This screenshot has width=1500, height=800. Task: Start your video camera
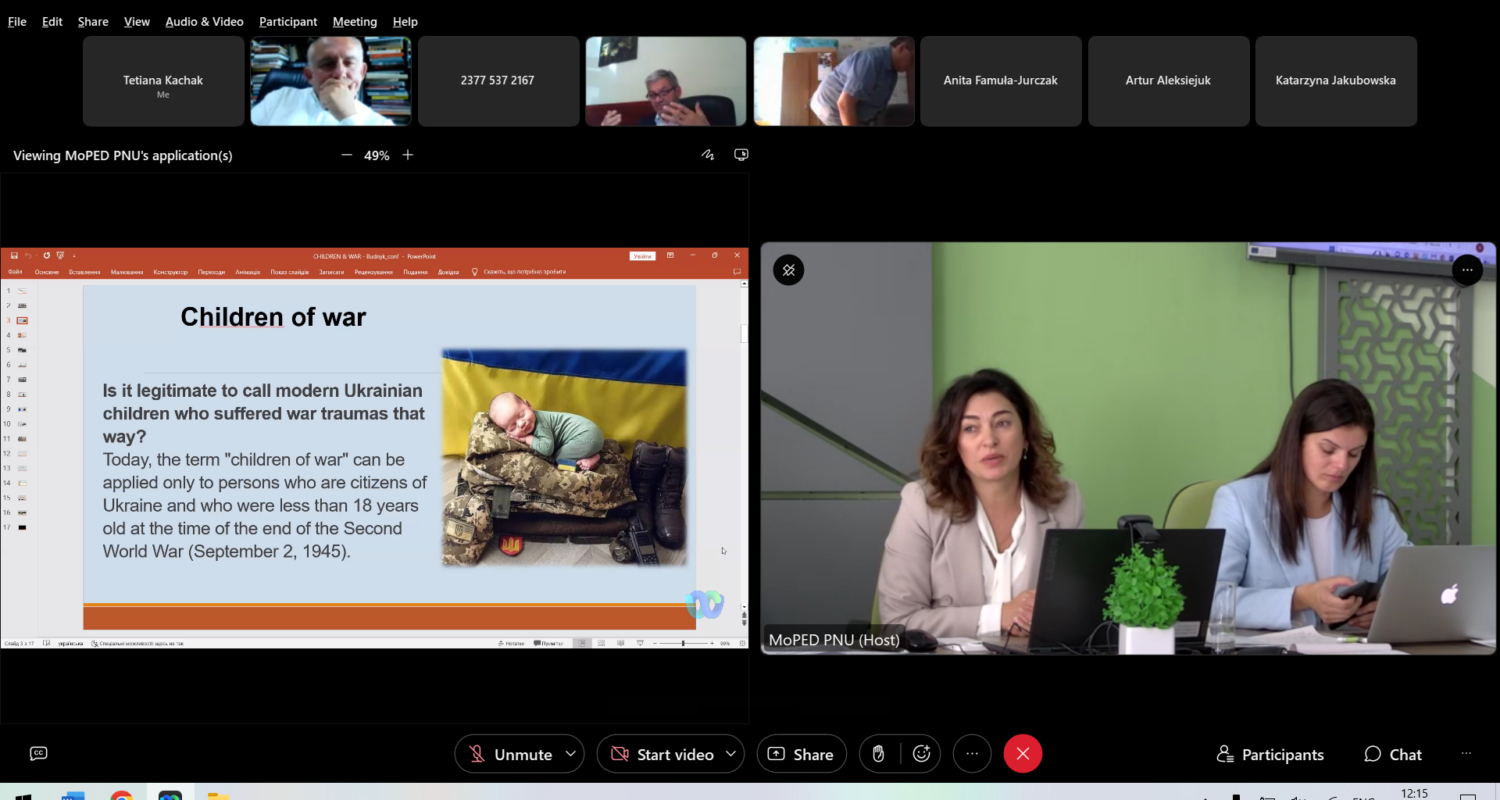[x=664, y=754]
